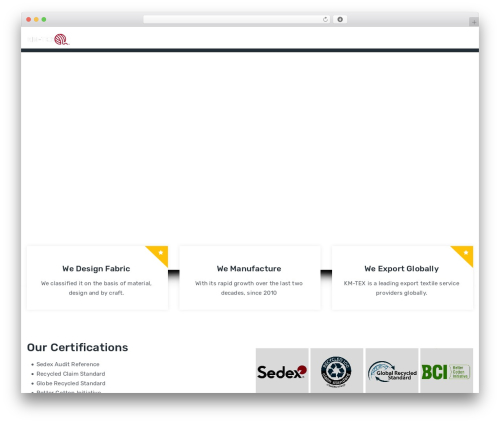Click text 'With its rapid growth over the last two'

click(x=249, y=283)
